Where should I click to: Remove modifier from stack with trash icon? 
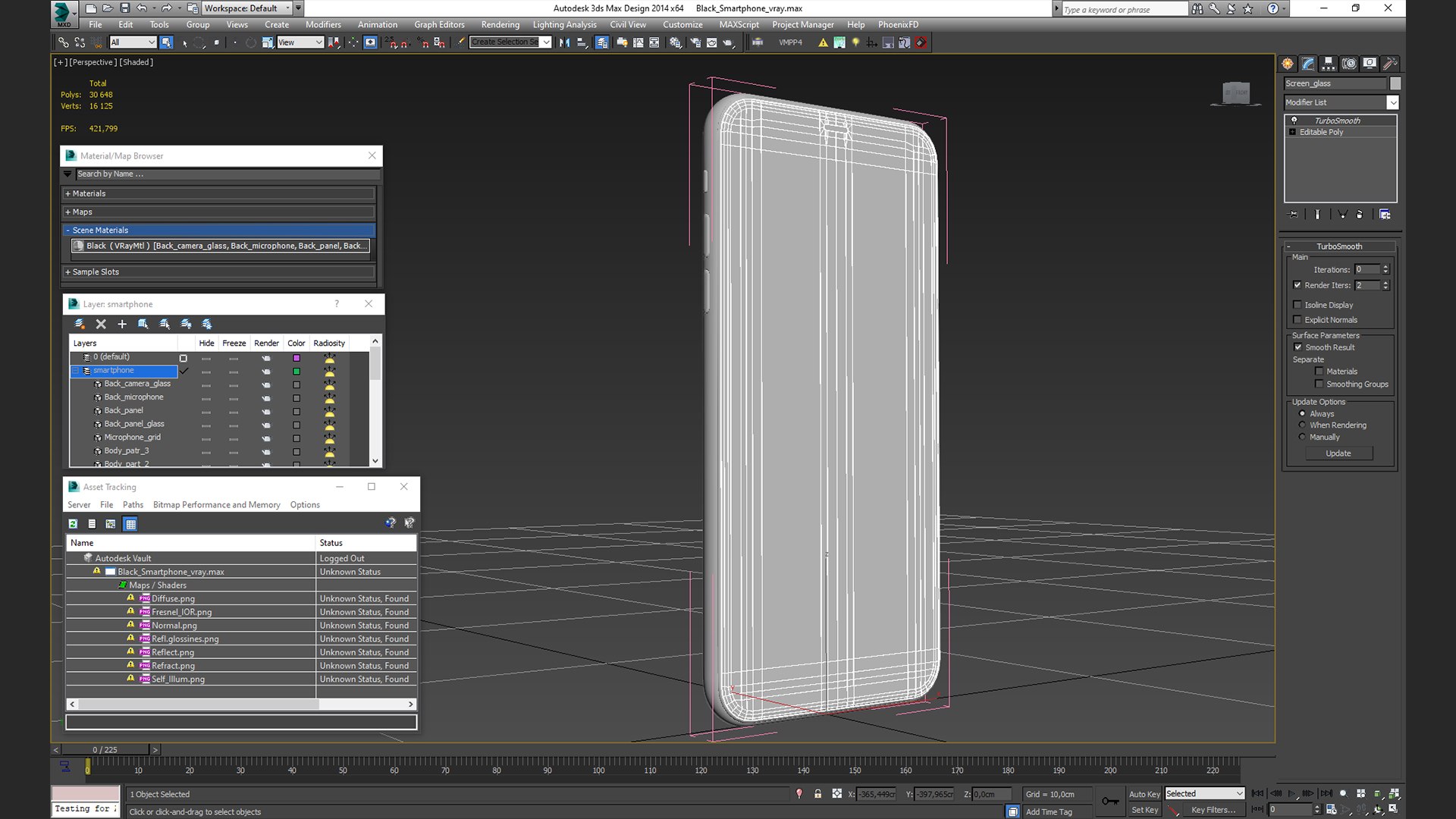tap(1360, 215)
